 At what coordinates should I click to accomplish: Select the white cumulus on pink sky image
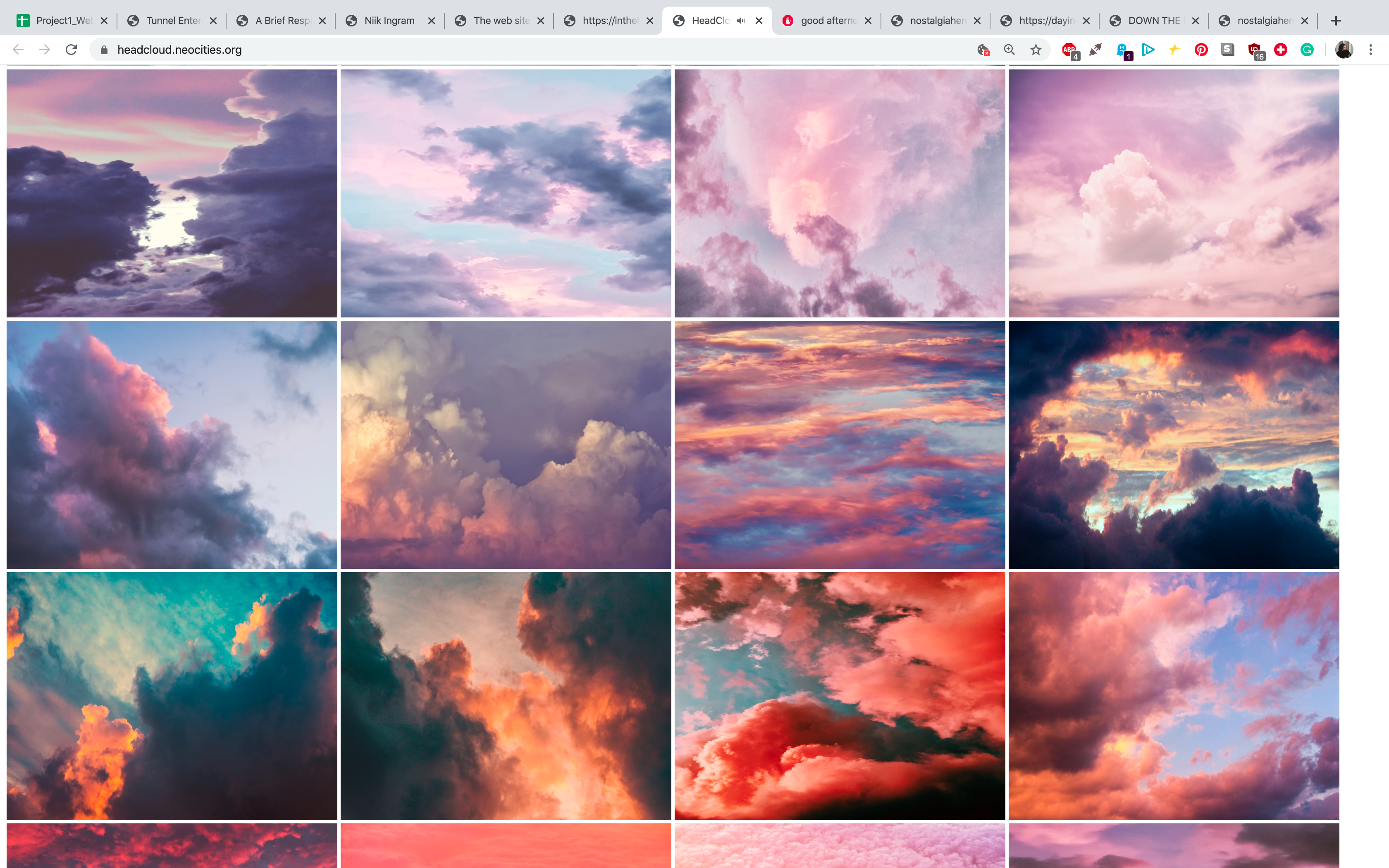click(1173, 193)
